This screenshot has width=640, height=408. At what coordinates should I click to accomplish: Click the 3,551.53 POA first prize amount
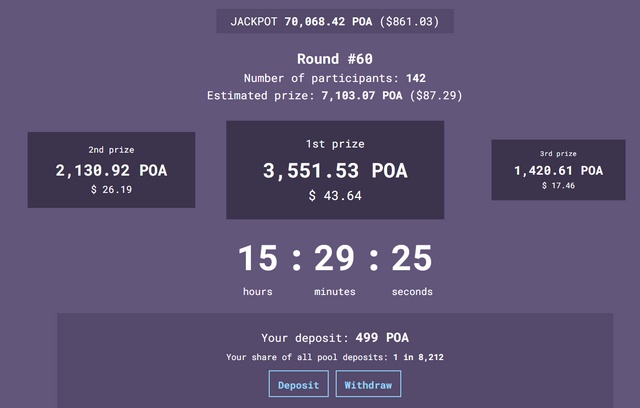pos(335,171)
